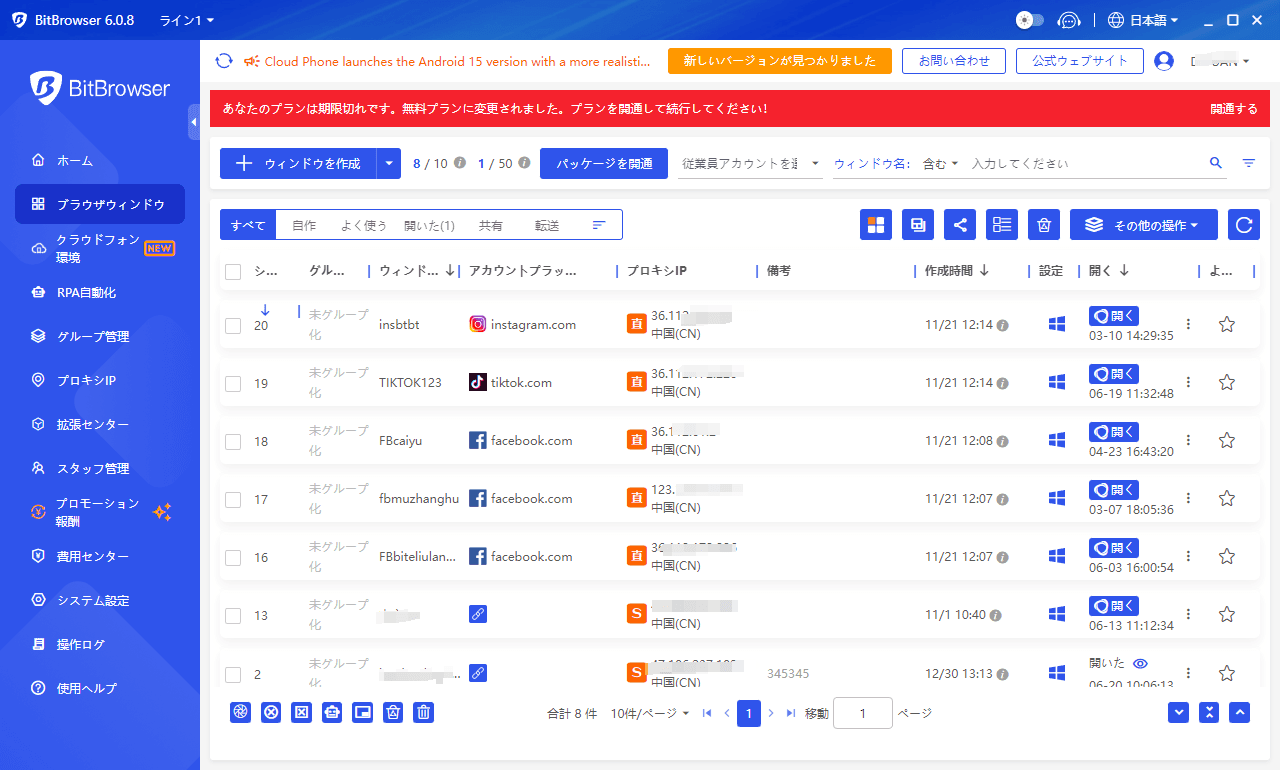1280x770 pixels.
Task: Open the 含む match-type dropdown
Action: click(x=940, y=163)
